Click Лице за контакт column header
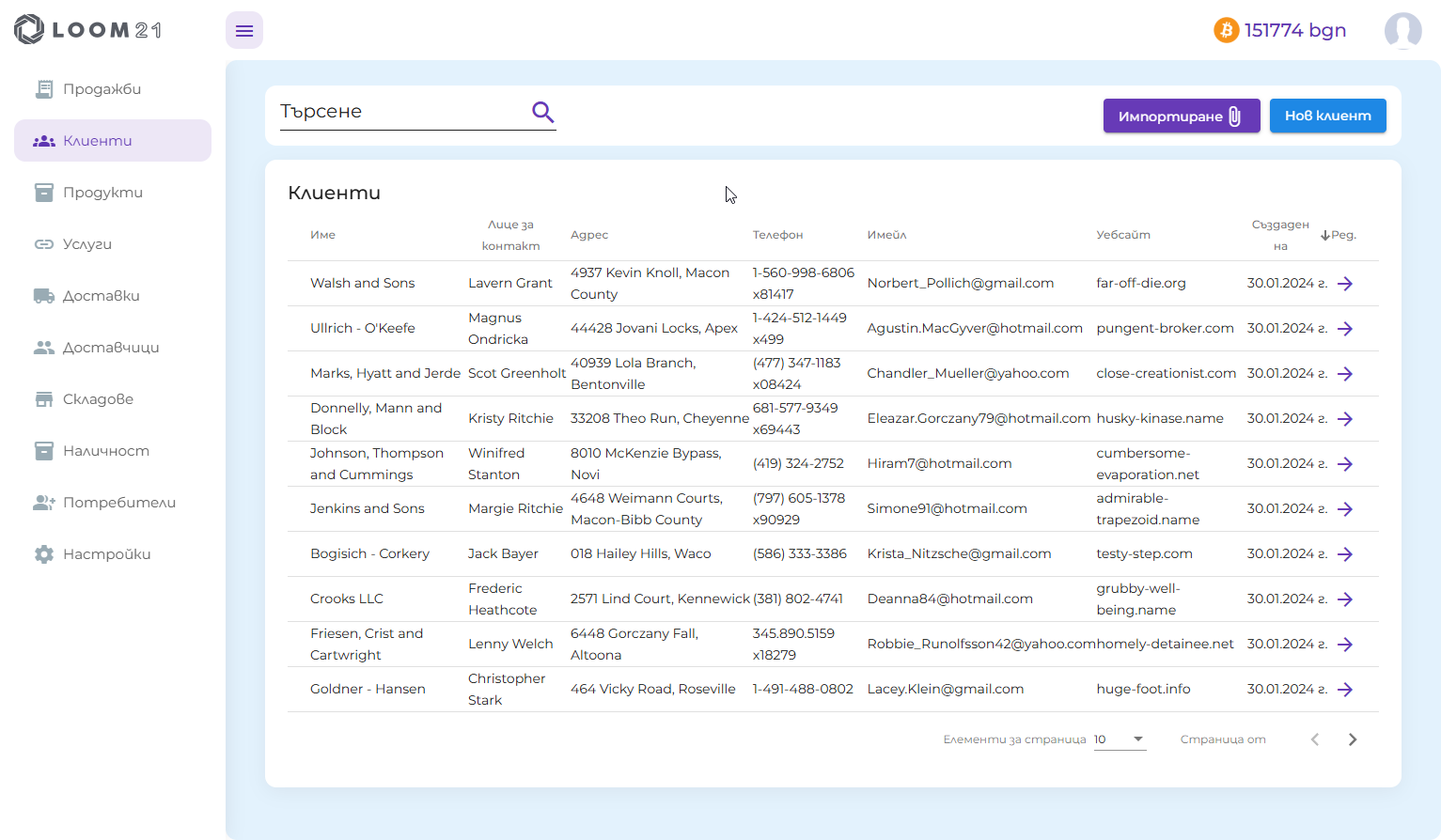Viewport: 1441px width, 840px height. click(510, 235)
